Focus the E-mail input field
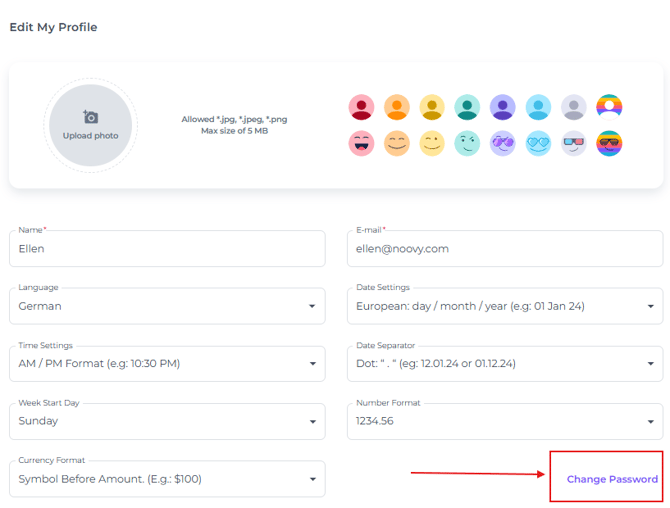 (x=504, y=249)
